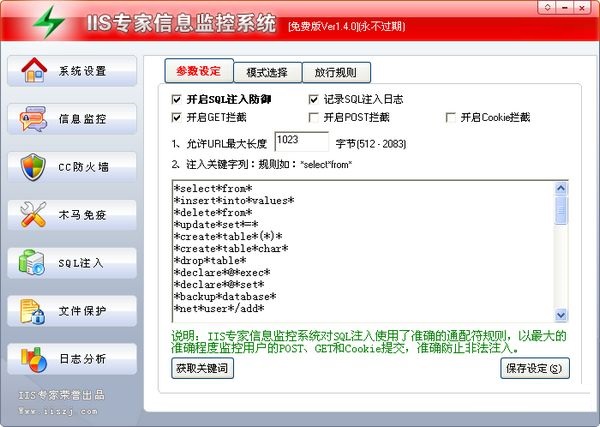Click the 保存设定(S) button
The width and height of the screenshot is (600, 427).
[535, 368]
